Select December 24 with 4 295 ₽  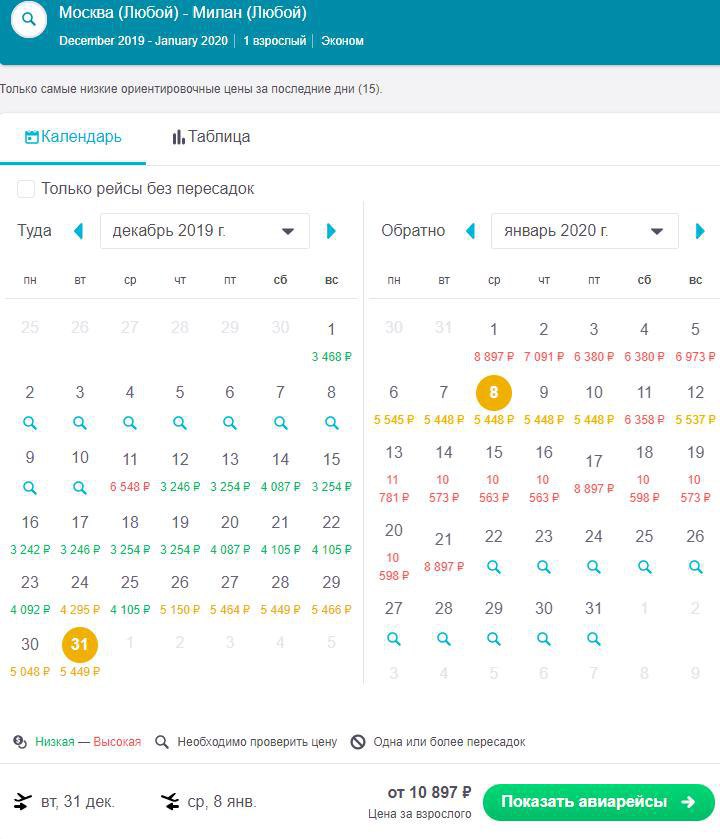tap(80, 594)
